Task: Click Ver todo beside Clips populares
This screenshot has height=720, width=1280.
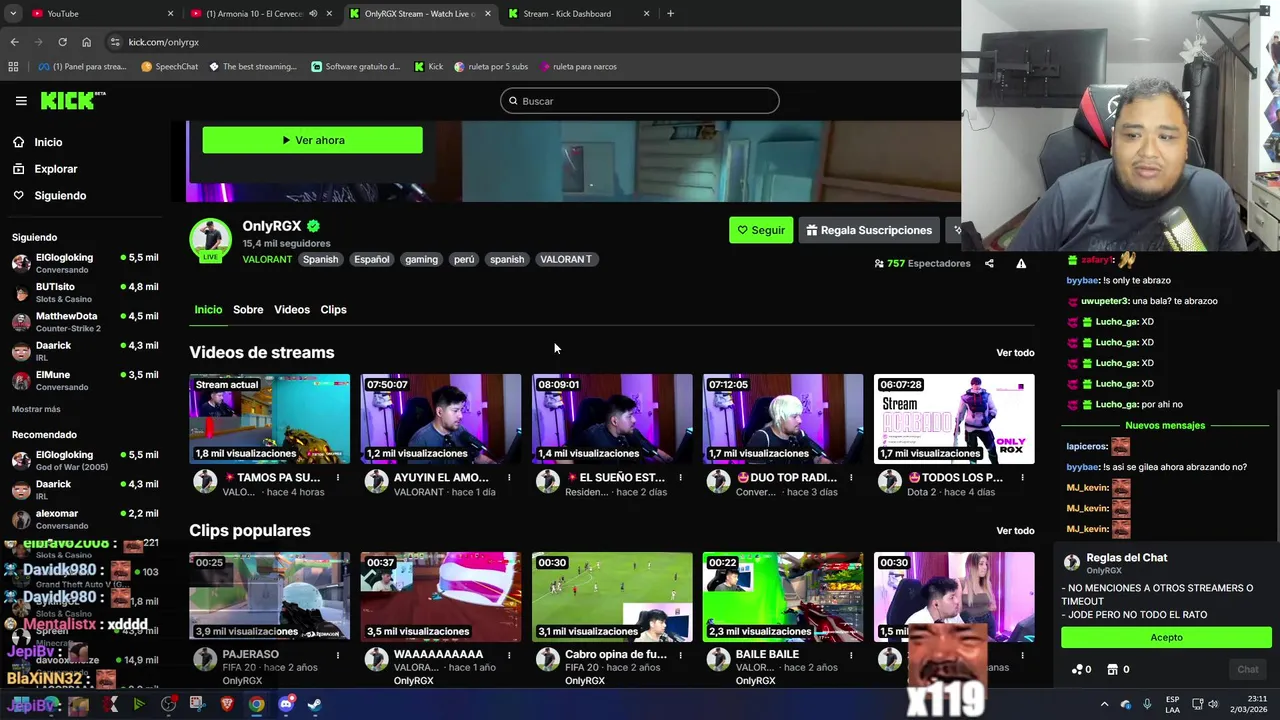Action: coord(1015,531)
